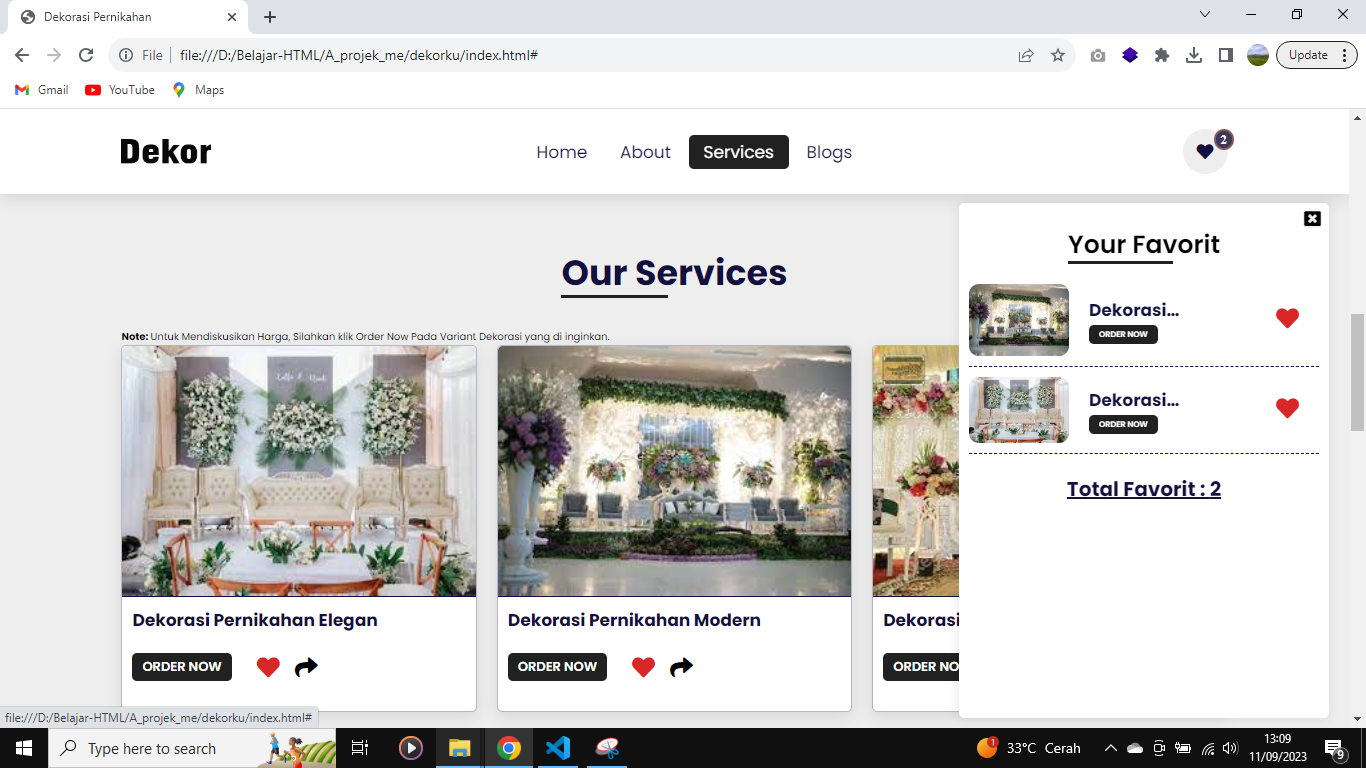This screenshot has height=768, width=1366.
Task: Open the browser Extensions puzzle icon
Action: [x=1161, y=55]
